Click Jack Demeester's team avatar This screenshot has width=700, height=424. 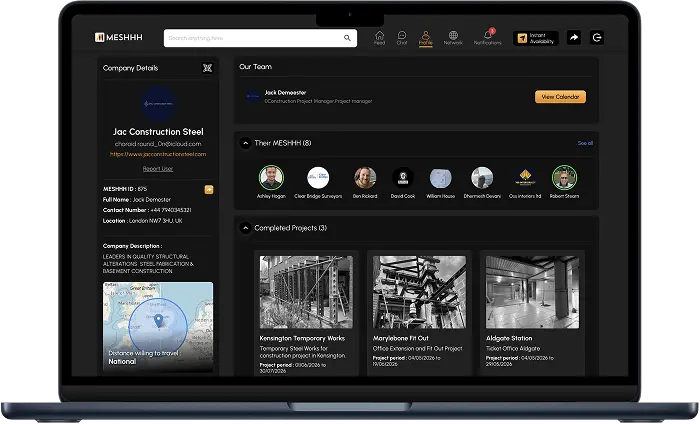coord(253,96)
